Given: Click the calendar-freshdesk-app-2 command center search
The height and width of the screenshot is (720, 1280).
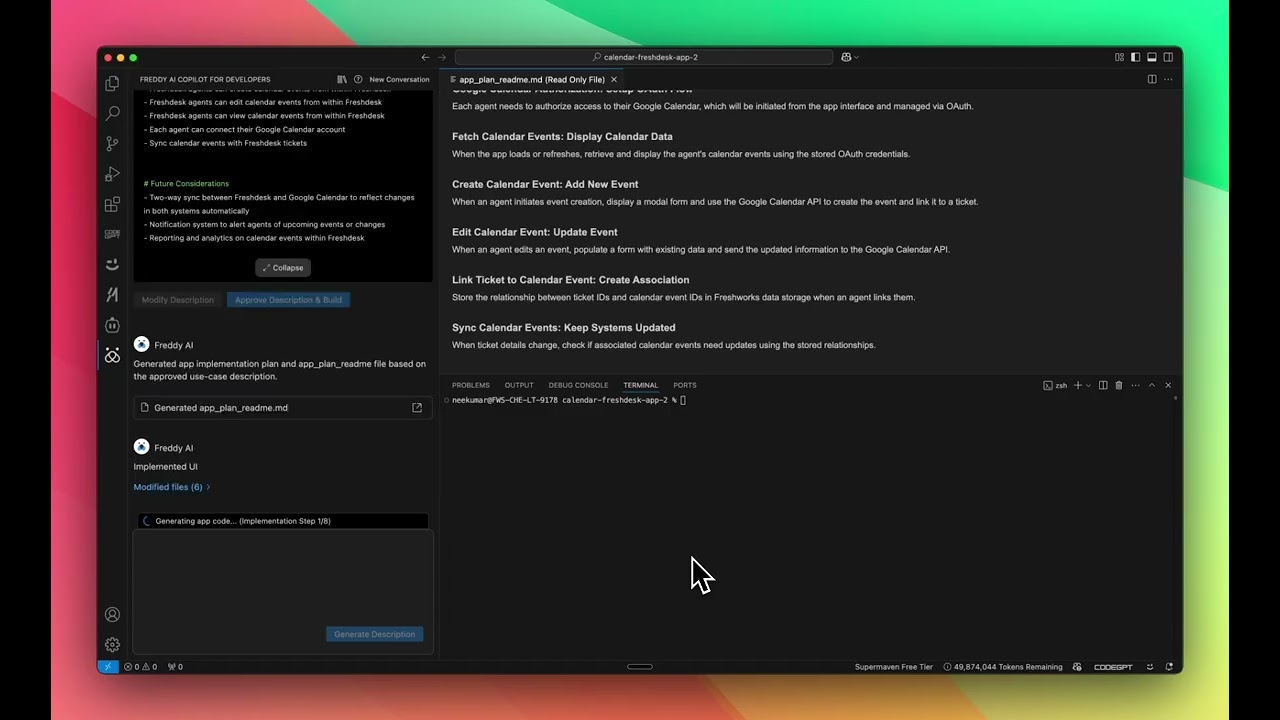Looking at the screenshot, I should click(x=644, y=57).
